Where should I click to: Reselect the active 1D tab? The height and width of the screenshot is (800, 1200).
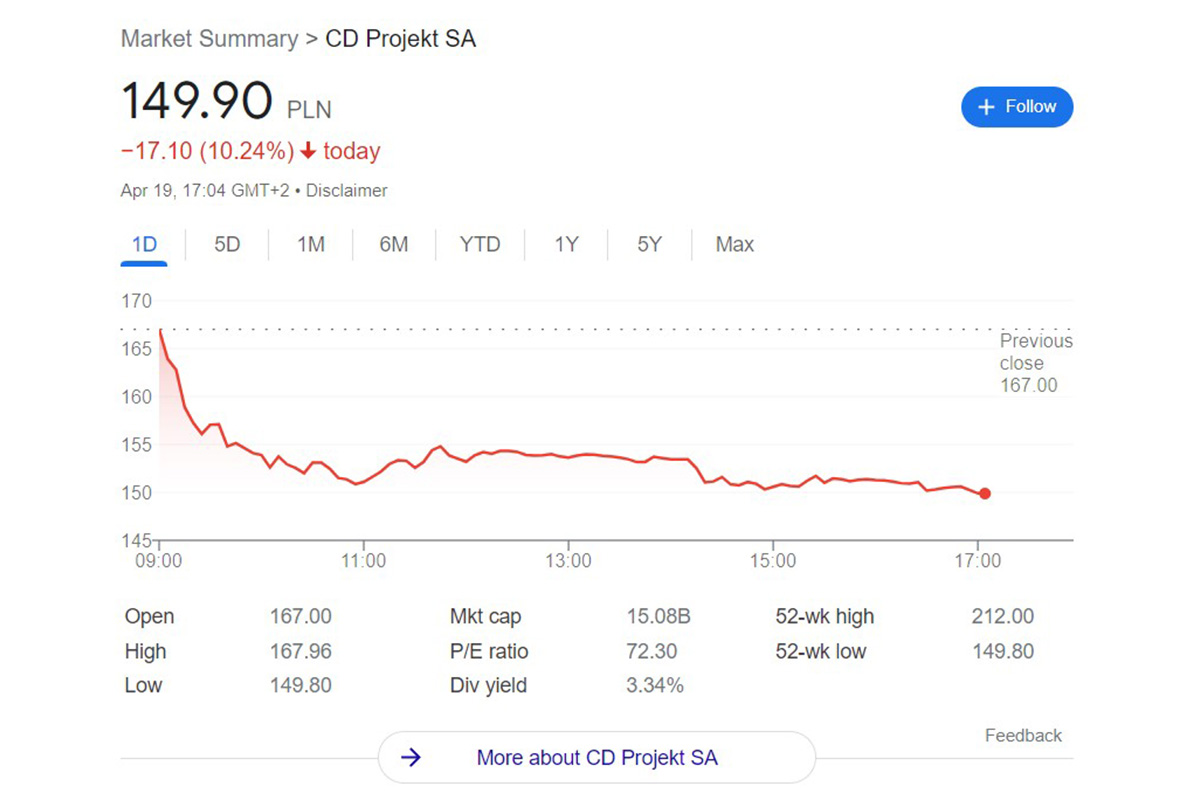coord(144,244)
